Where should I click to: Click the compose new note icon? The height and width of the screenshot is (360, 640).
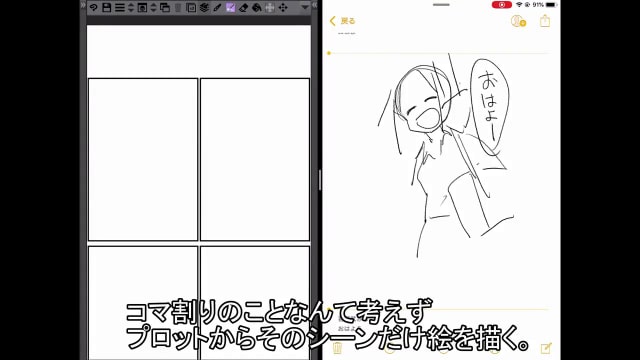[x=546, y=348]
